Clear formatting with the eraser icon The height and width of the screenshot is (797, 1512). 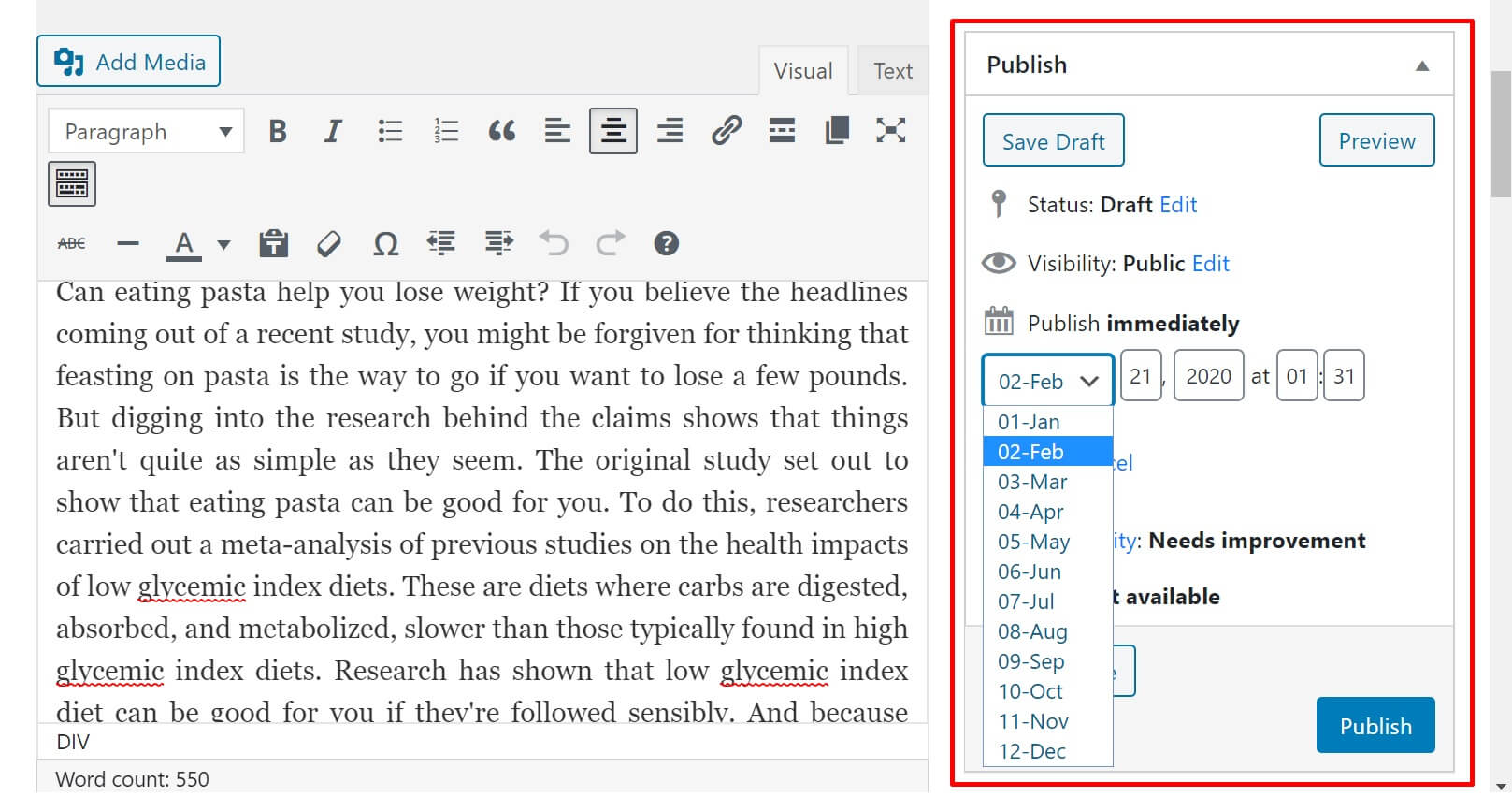point(329,244)
